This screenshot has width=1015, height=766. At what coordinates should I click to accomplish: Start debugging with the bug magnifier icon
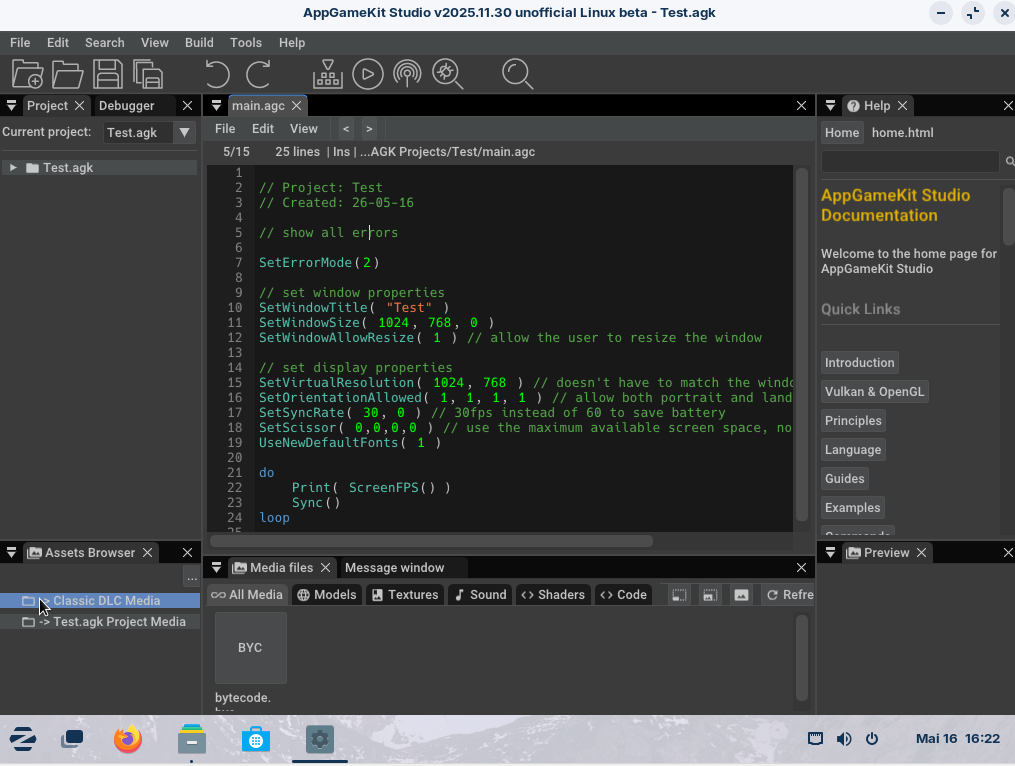point(447,74)
